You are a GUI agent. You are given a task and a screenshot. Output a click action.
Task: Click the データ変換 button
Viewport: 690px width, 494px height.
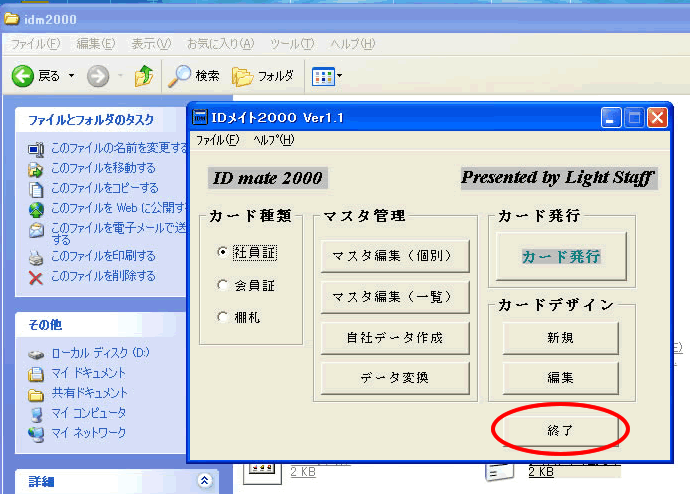(x=395, y=377)
